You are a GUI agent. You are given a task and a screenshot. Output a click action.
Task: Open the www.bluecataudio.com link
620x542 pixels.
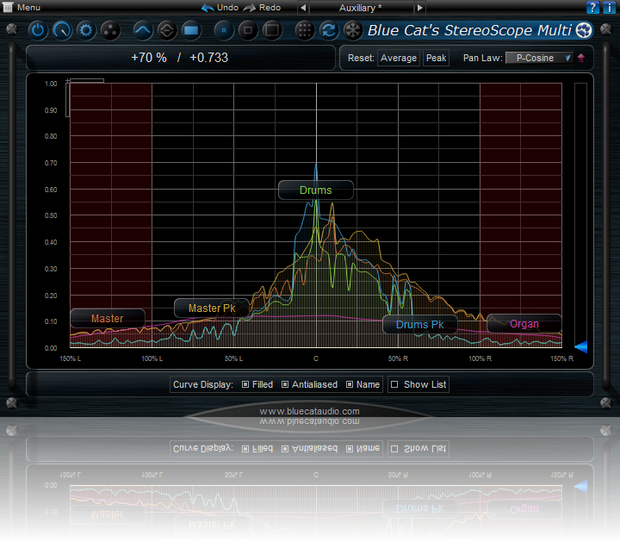click(309, 411)
